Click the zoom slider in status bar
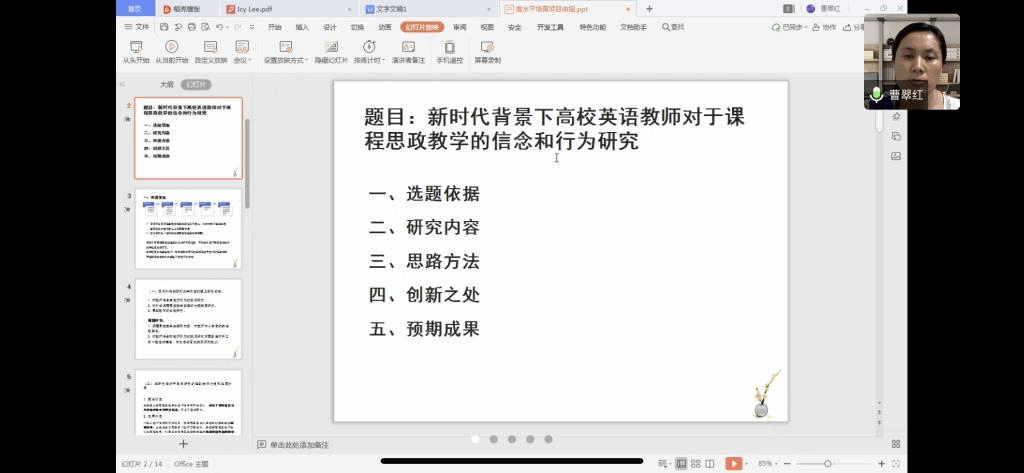 pos(828,464)
